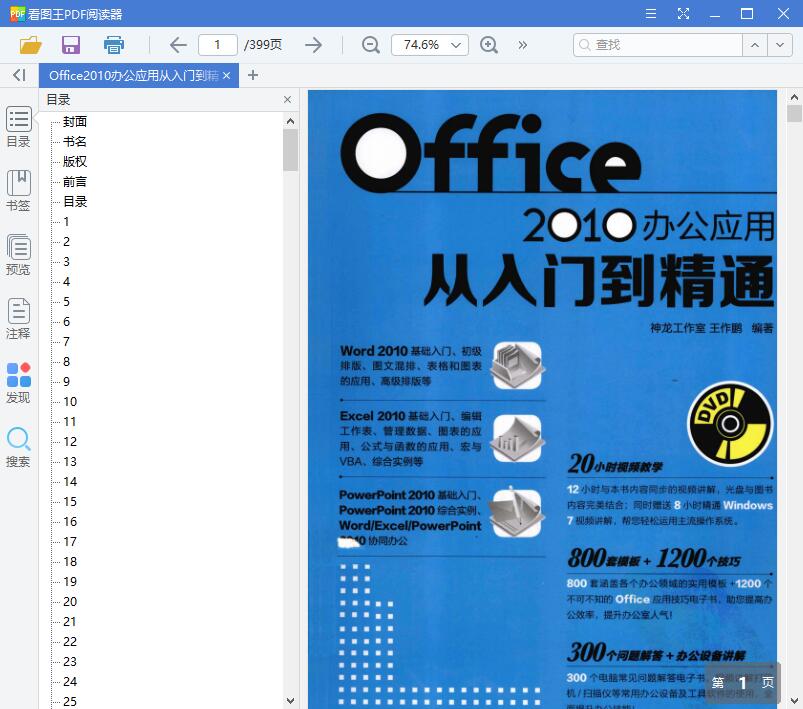Open the 预览 thumbnails panel
The image size is (803, 709).
pyautogui.click(x=18, y=255)
